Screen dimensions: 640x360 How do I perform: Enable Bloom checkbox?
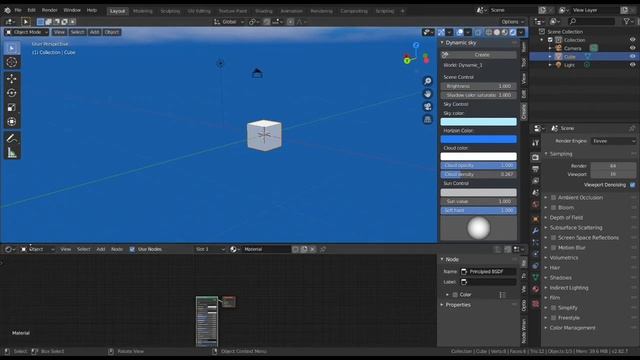pyautogui.click(x=553, y=208)
